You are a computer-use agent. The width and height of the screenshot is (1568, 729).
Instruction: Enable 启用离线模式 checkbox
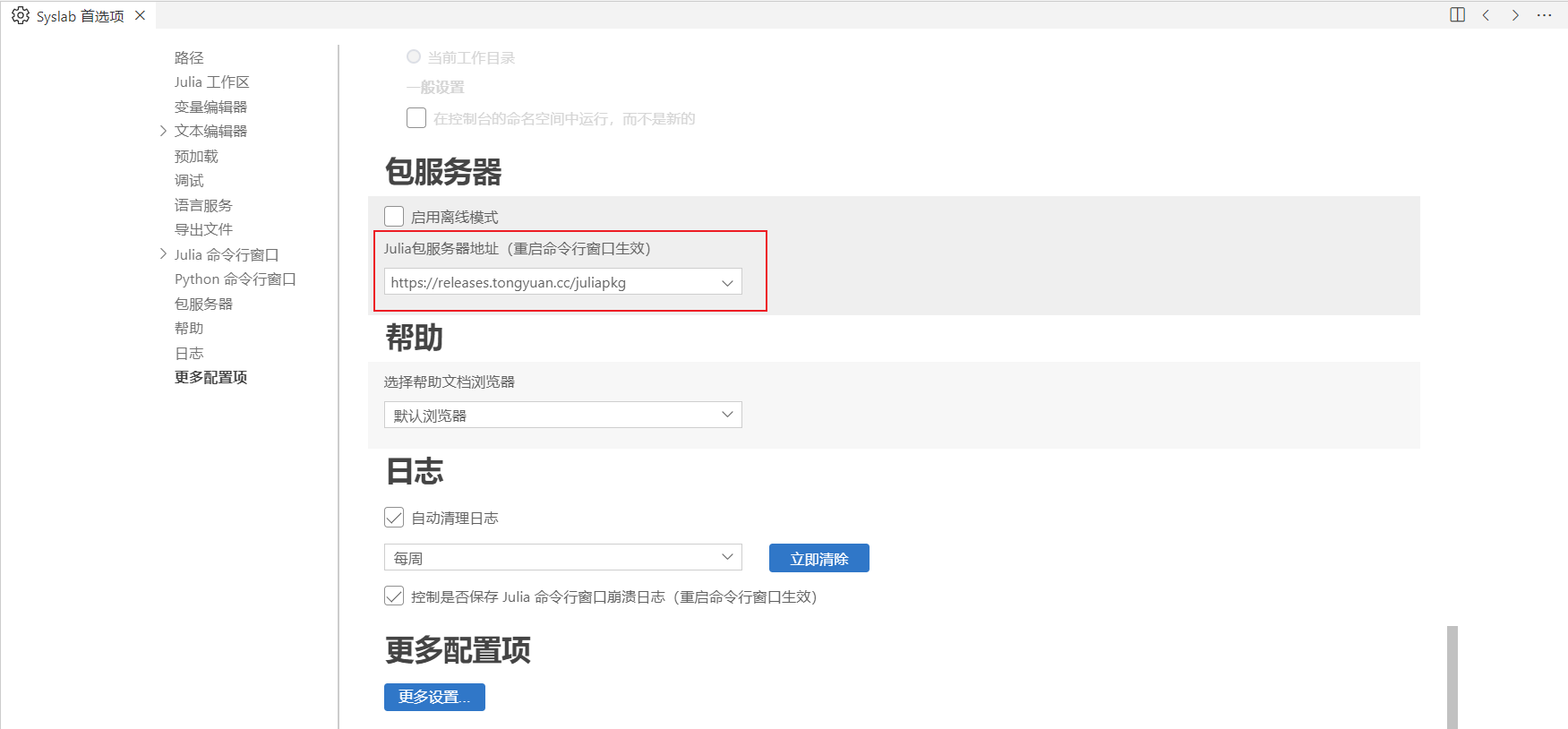(x=394, y=216)
